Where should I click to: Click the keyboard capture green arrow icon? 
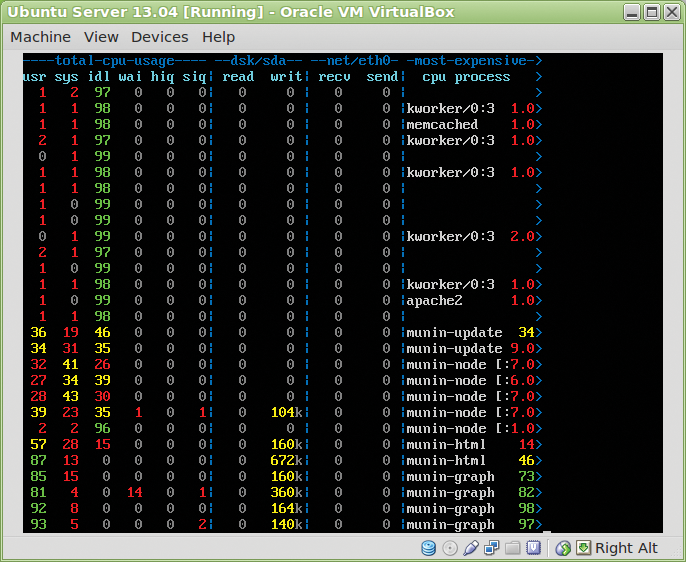[583, 548]
